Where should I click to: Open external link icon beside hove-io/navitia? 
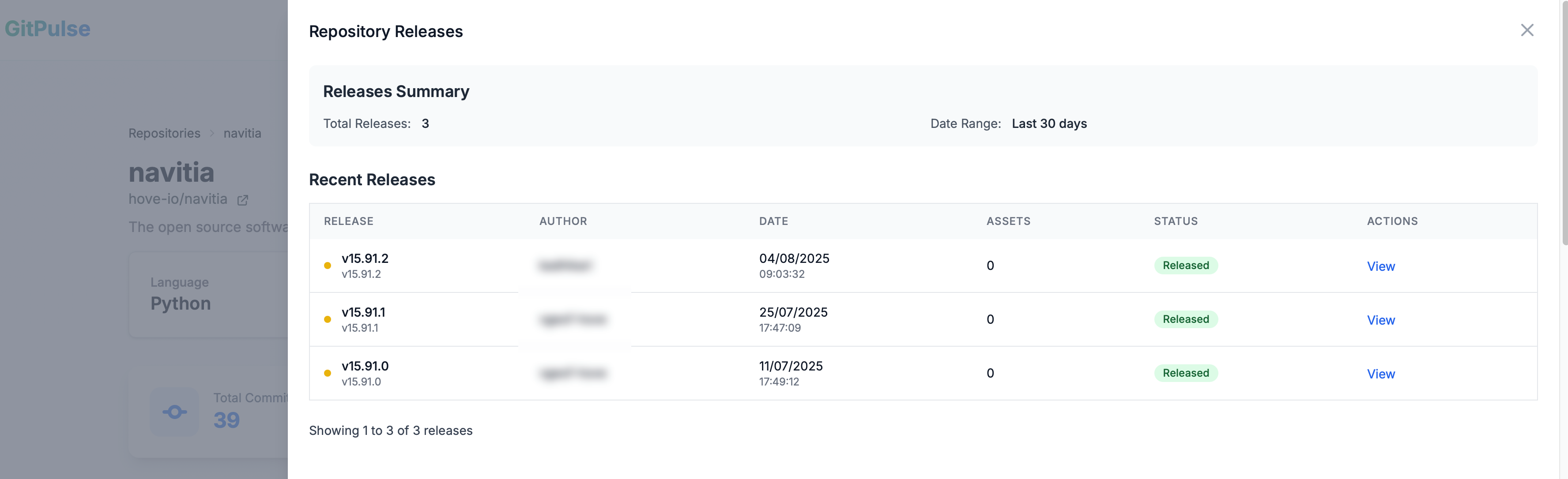242,200
